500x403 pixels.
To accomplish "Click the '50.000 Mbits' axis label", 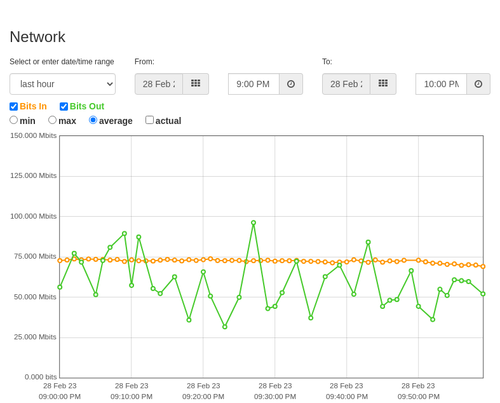I will tap(35, 297).
